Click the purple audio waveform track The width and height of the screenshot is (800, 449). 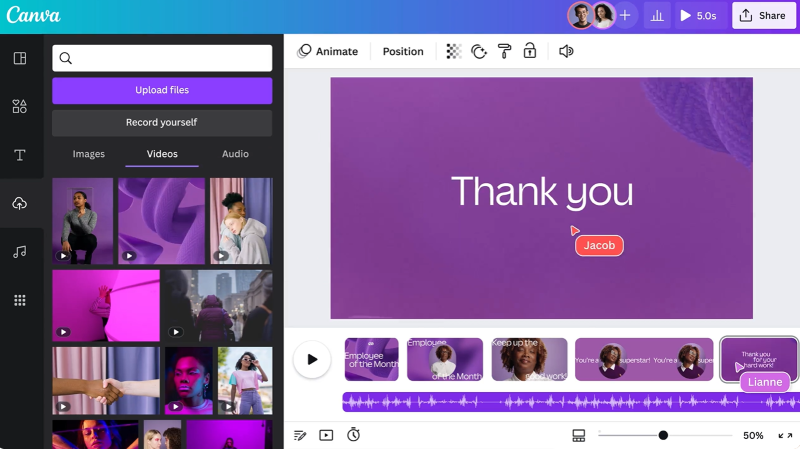[570, 402]
